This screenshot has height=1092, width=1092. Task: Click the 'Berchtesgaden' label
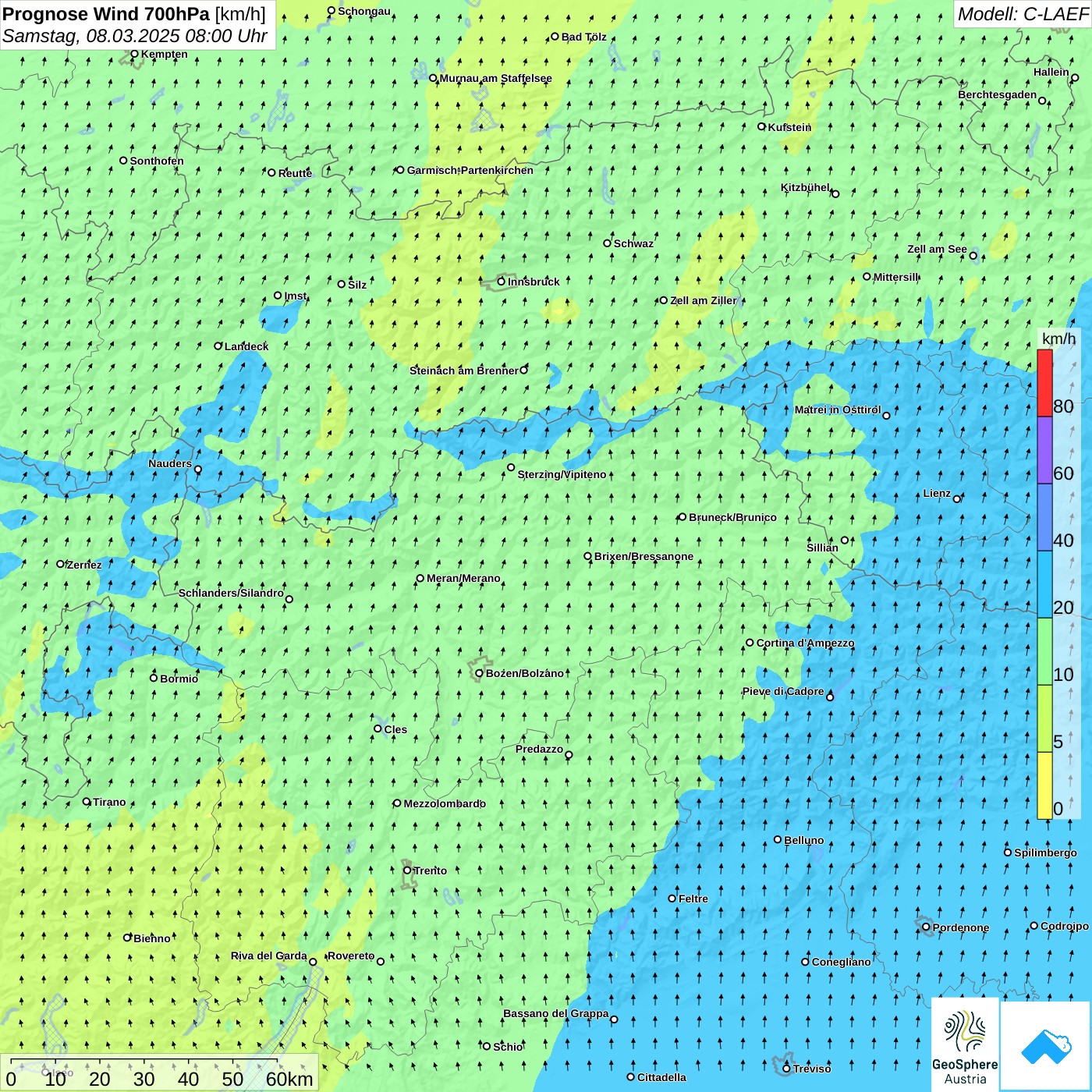[998, 94]
